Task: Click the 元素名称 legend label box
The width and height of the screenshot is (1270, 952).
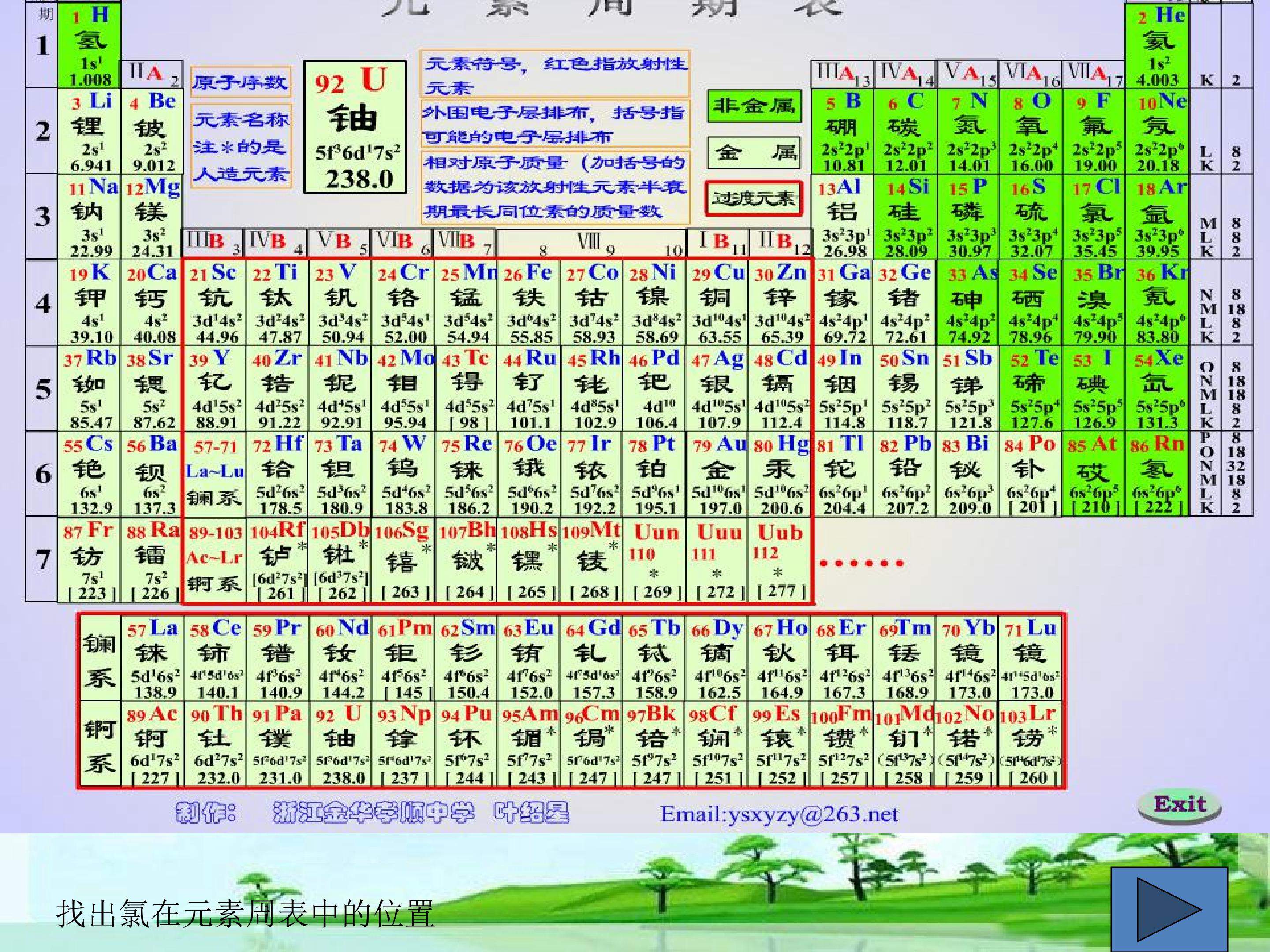Action: pos(241,147)
